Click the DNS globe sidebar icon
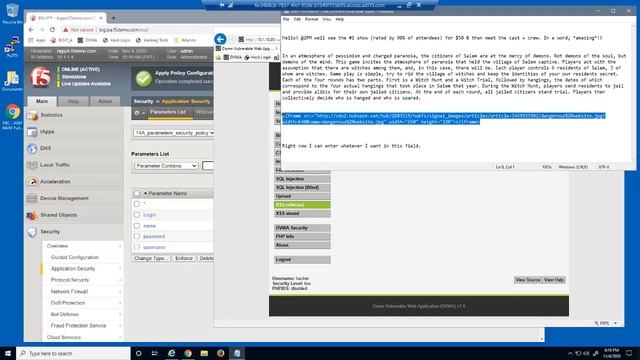The image size is (640, 360). [x=32, y=149]
